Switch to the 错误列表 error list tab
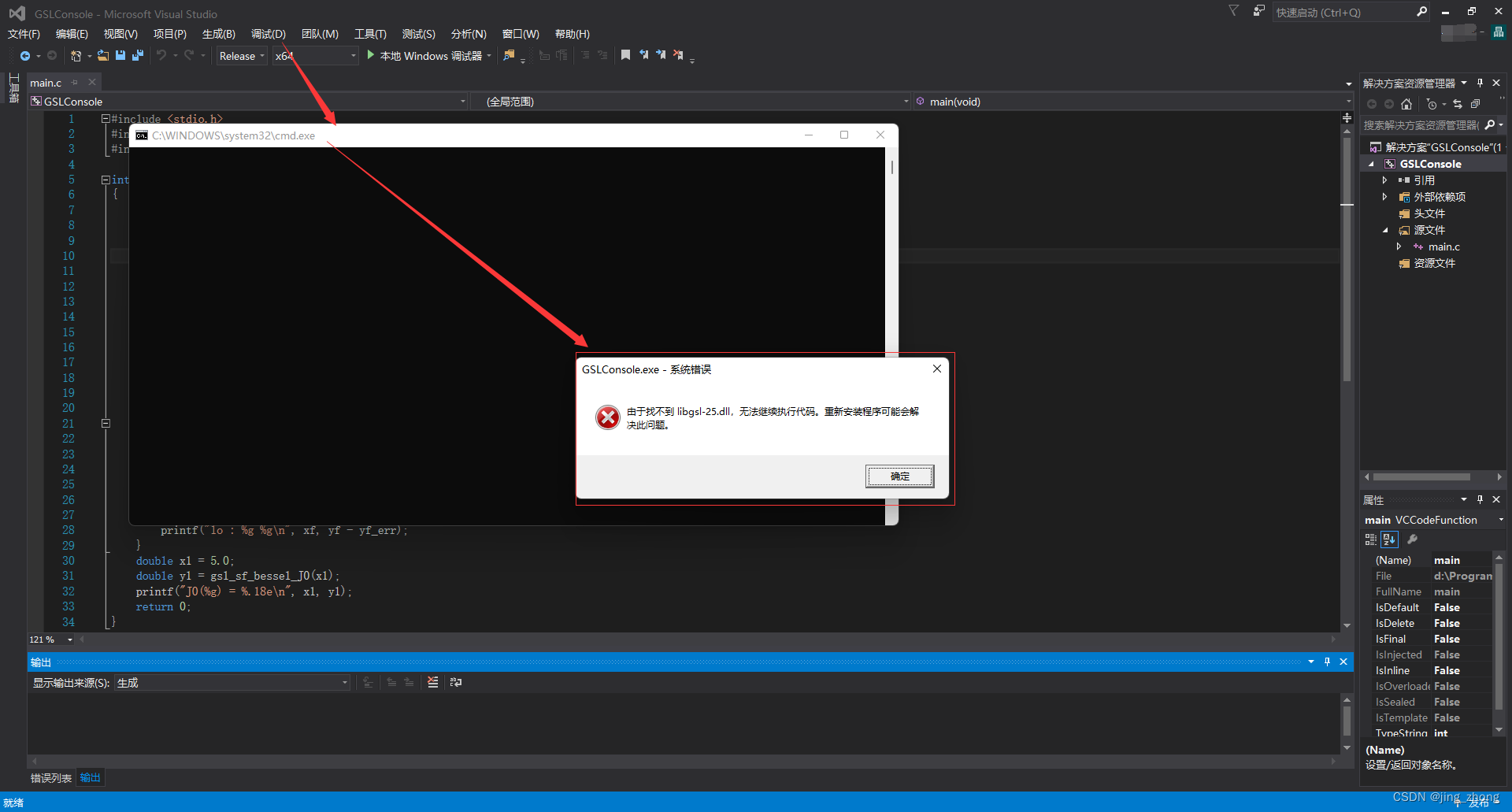The height and width of the screenshot is (812, 1512). 51,778
